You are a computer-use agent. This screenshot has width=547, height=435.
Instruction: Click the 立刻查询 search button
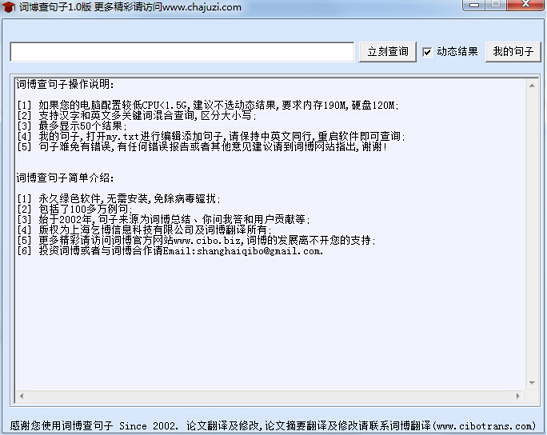point(388,52)
